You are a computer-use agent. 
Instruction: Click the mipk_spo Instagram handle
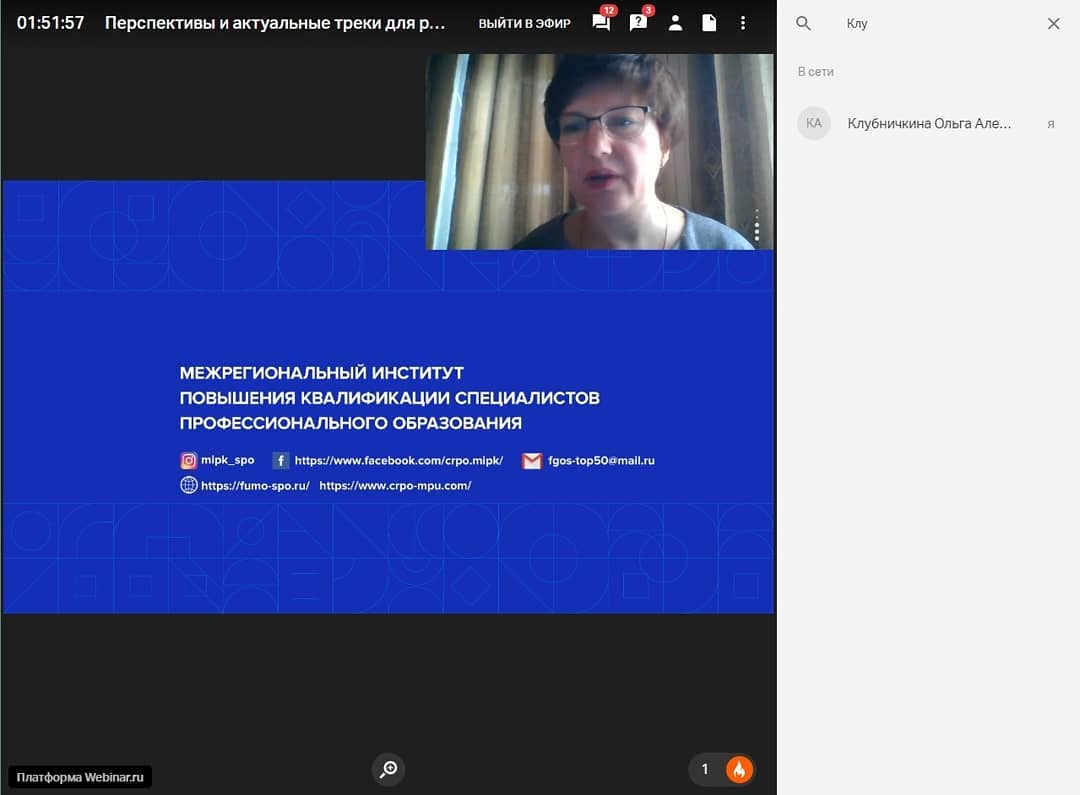(227, 460)
